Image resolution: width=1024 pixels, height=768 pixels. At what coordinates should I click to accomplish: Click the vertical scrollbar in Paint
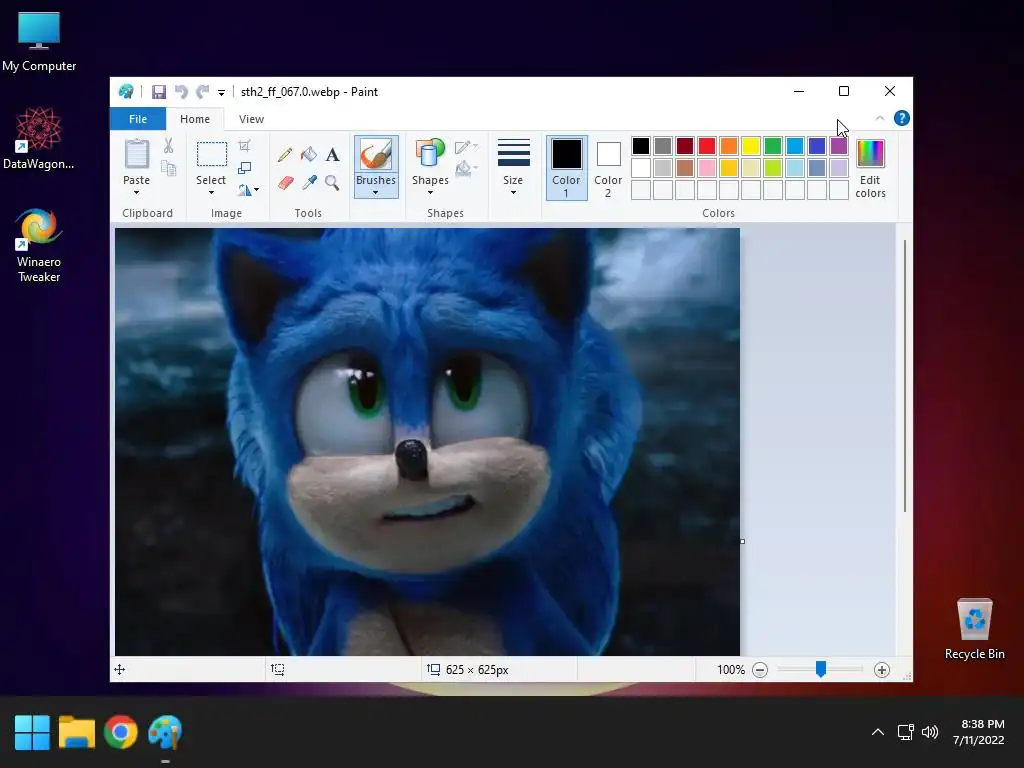click(x=904, y=376)
